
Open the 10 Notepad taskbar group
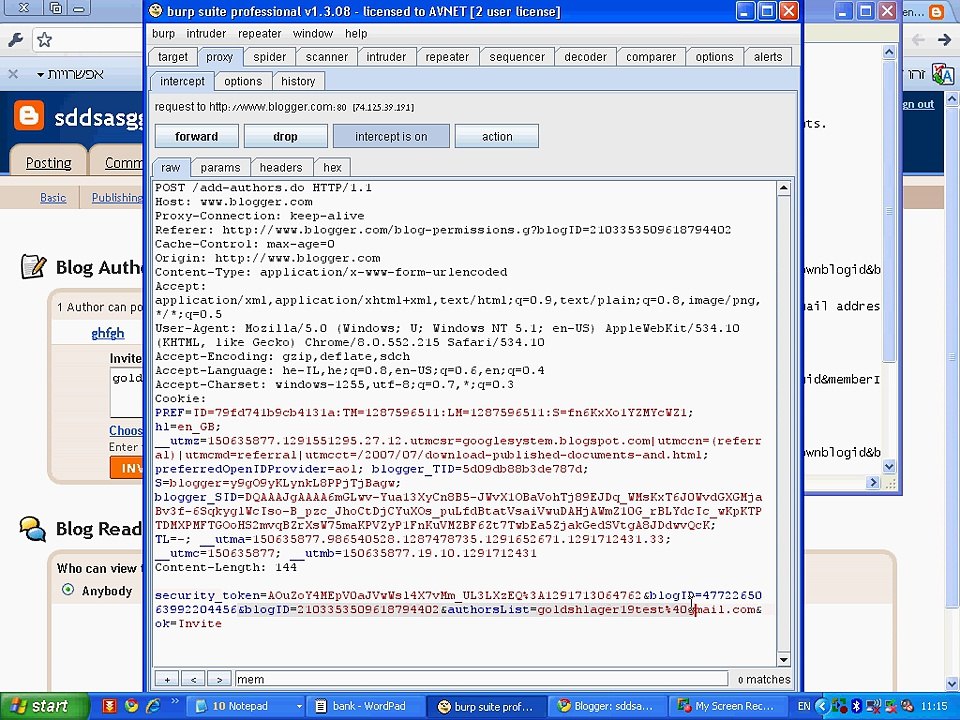245,706
